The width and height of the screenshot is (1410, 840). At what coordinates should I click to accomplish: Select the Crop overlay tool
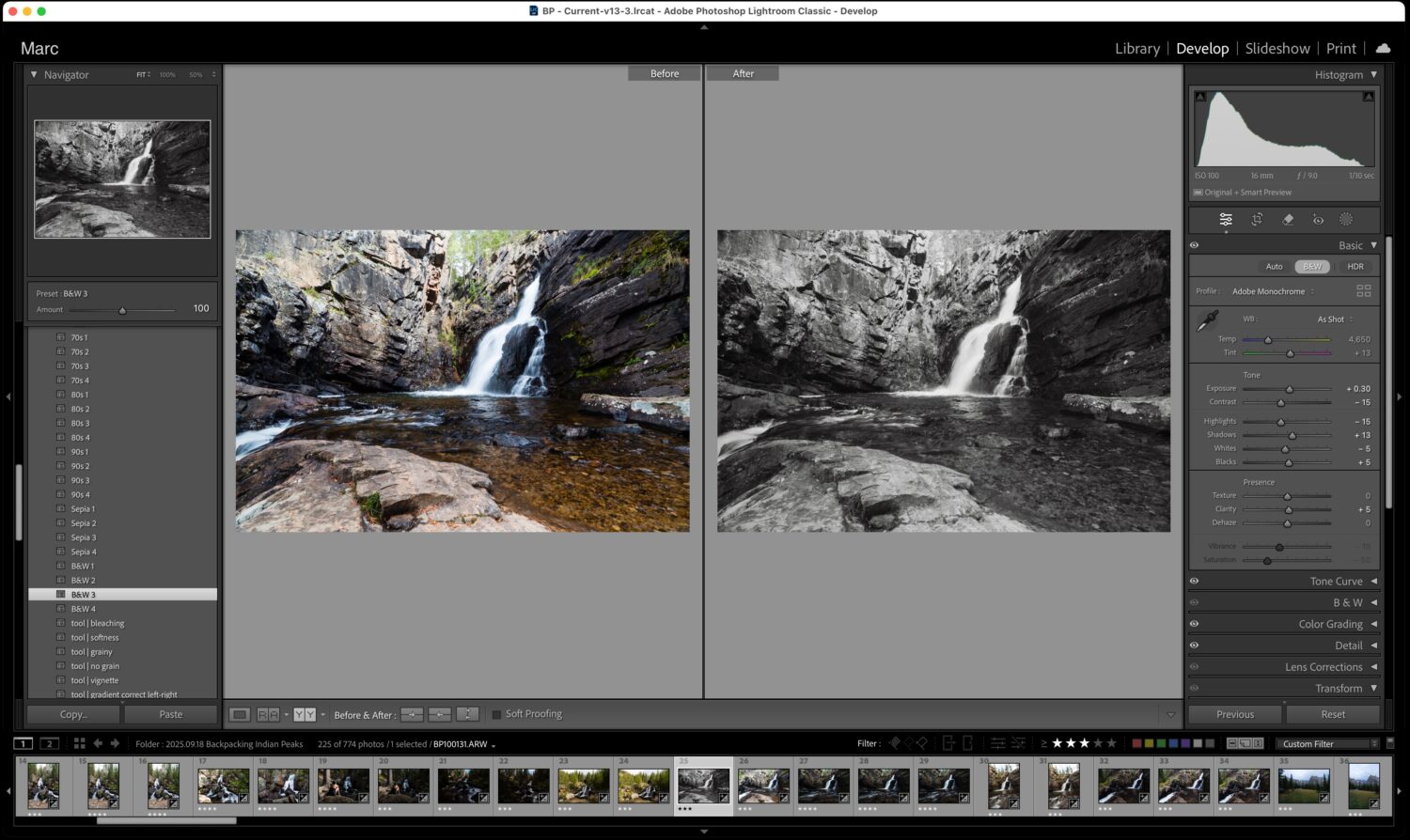pyautogui.click(x=1257, y=220)
